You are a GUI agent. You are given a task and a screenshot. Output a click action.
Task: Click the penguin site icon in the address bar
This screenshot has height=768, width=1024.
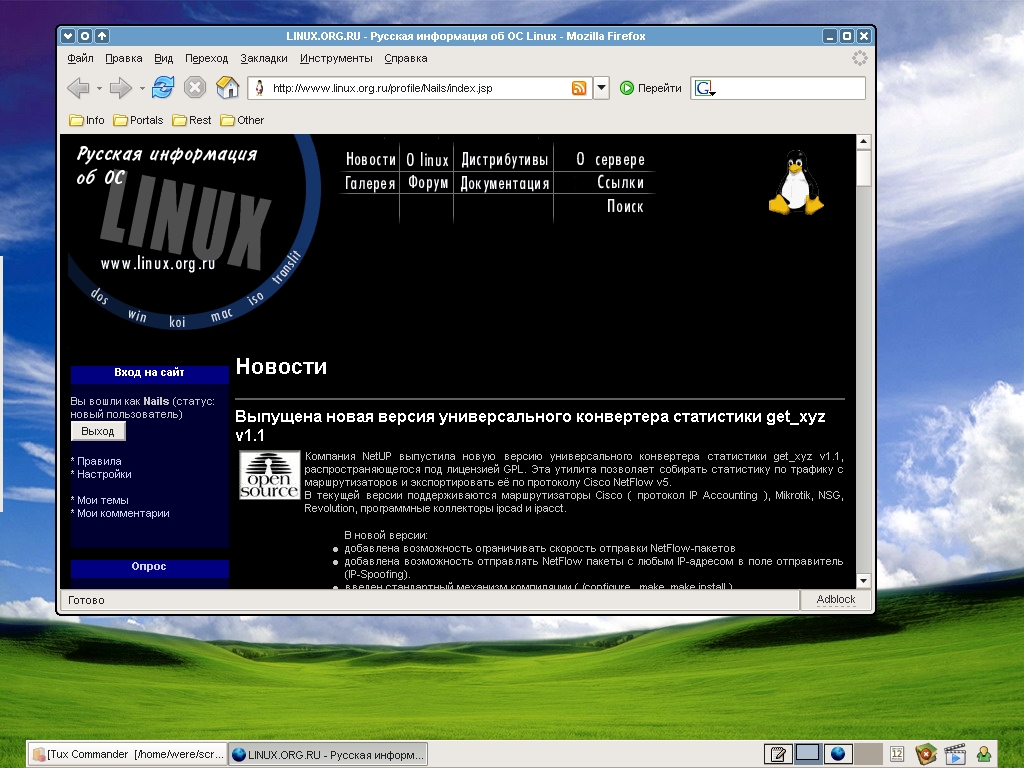point(259,88)
